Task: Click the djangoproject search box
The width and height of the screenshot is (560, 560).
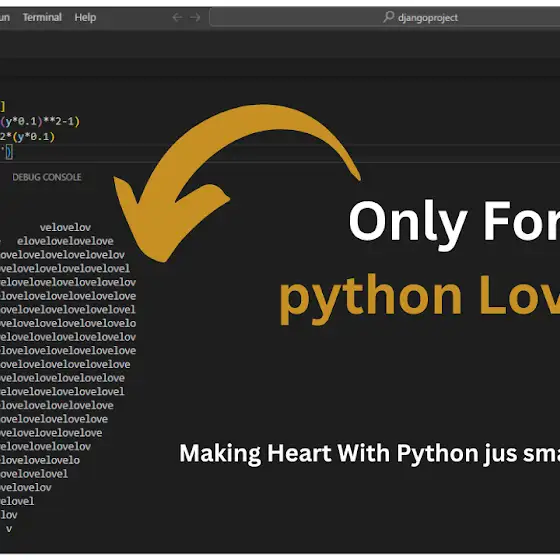Action: [384, 17]
